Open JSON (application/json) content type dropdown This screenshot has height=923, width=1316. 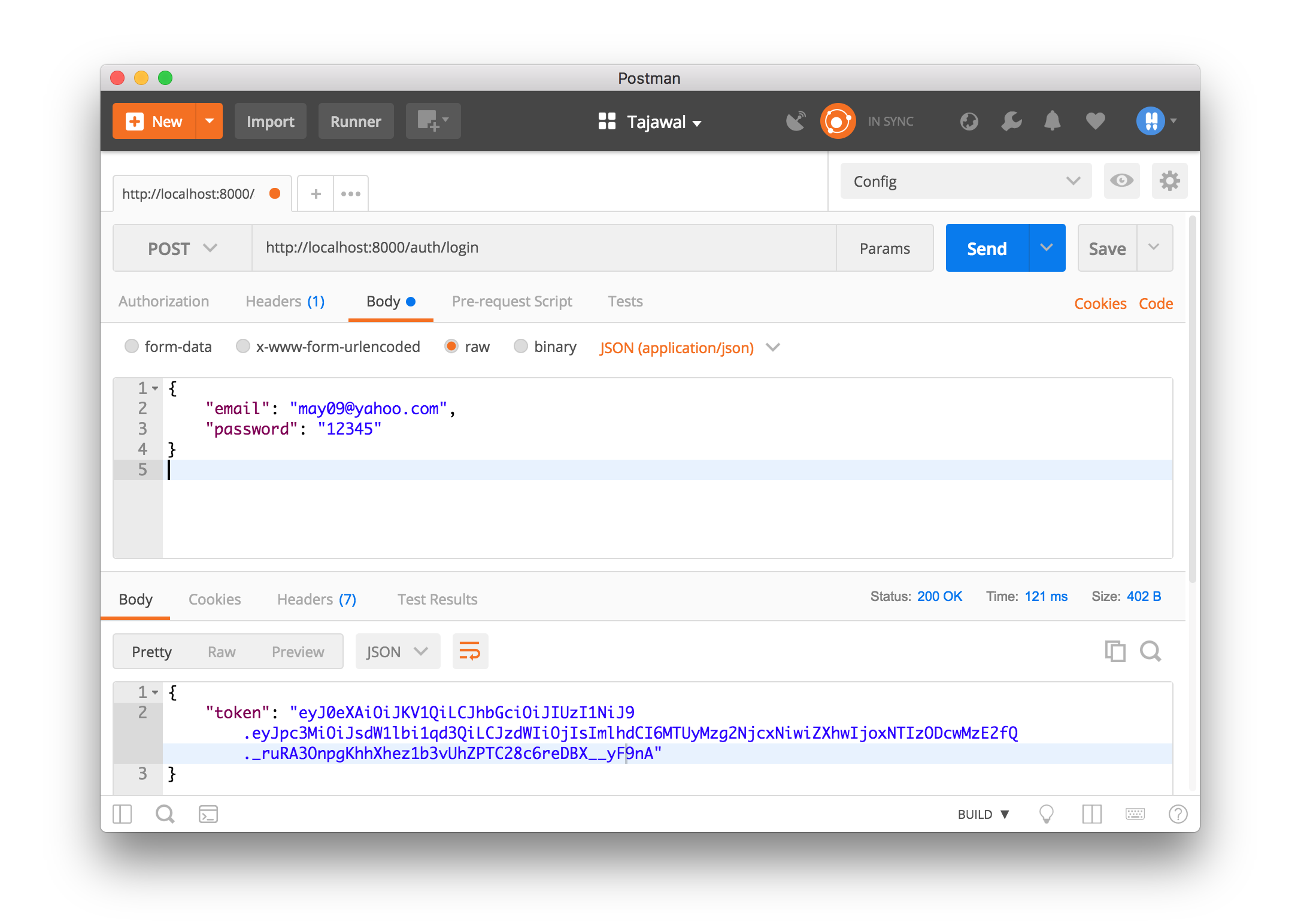(690, 348)
